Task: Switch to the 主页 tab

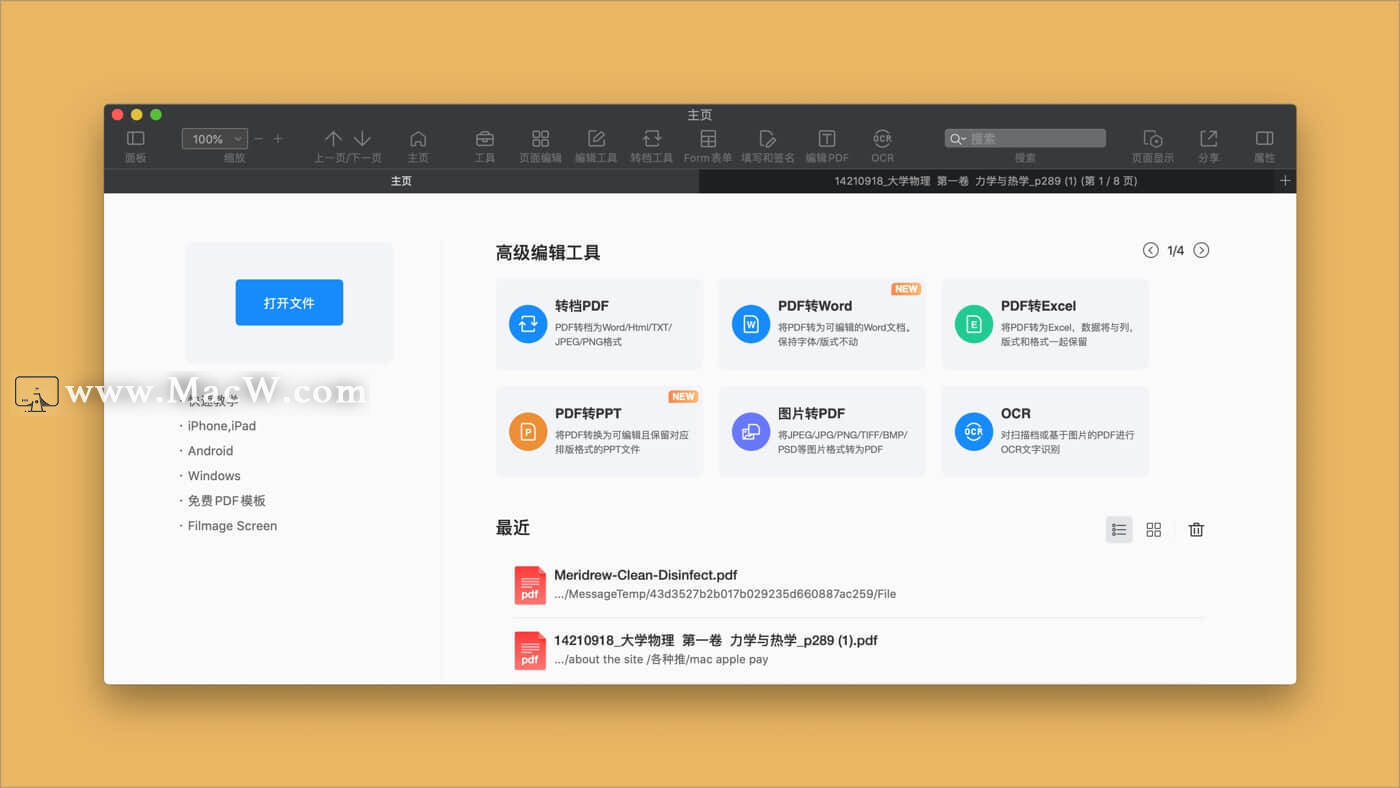Action: pos(401,181)
